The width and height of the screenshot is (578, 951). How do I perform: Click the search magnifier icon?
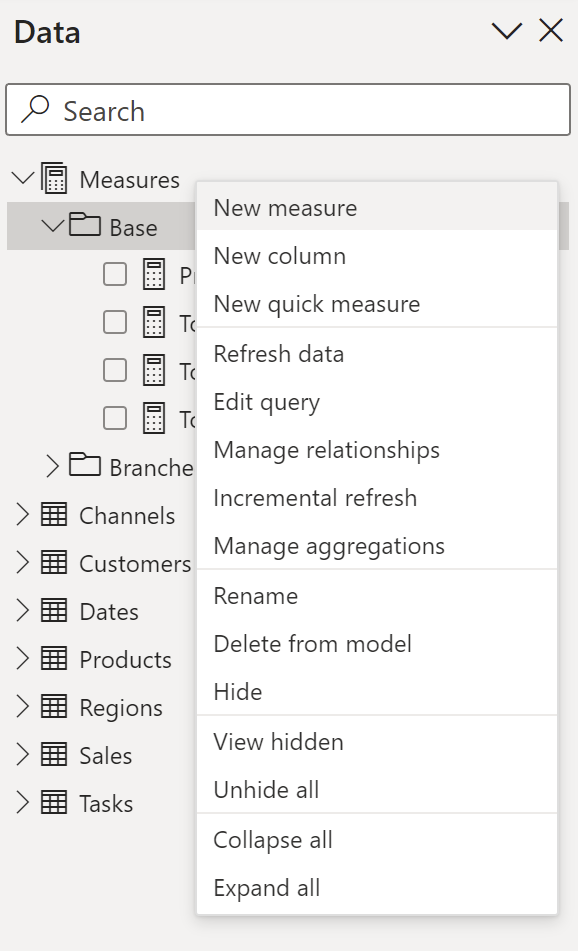pos(35,109)
